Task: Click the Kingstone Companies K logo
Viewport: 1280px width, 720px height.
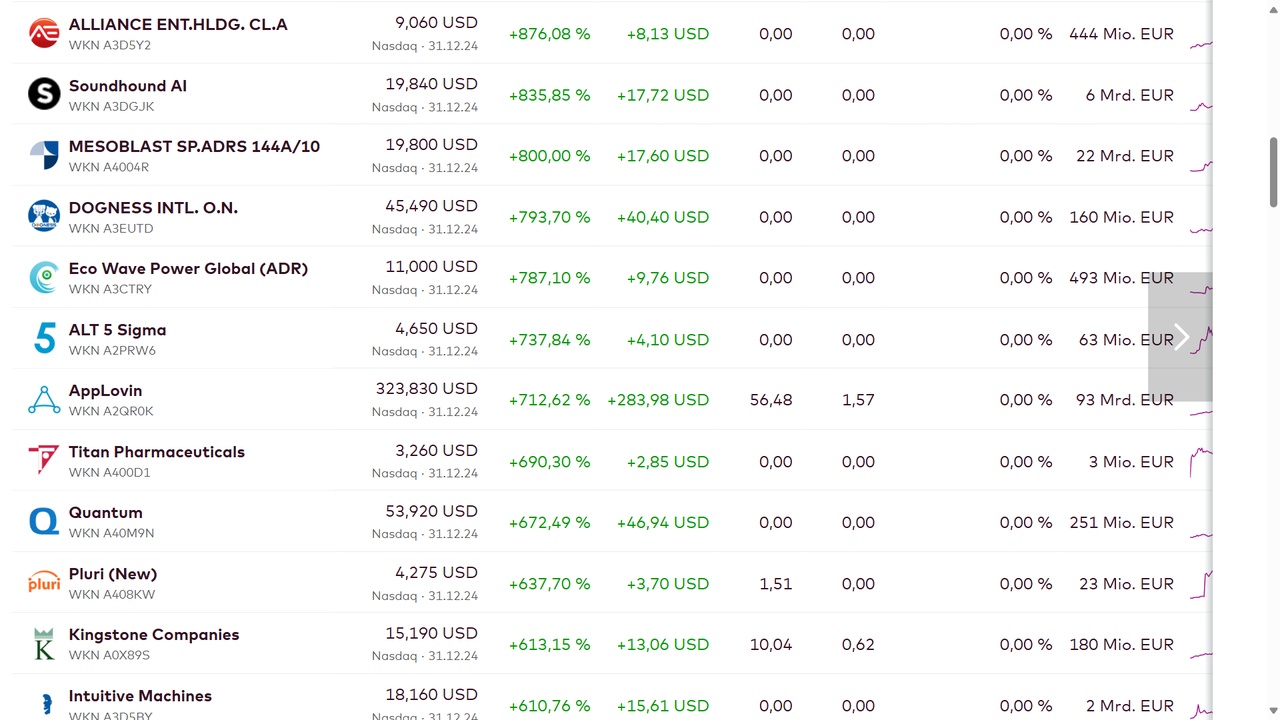Action: click(x=44, y=644)
